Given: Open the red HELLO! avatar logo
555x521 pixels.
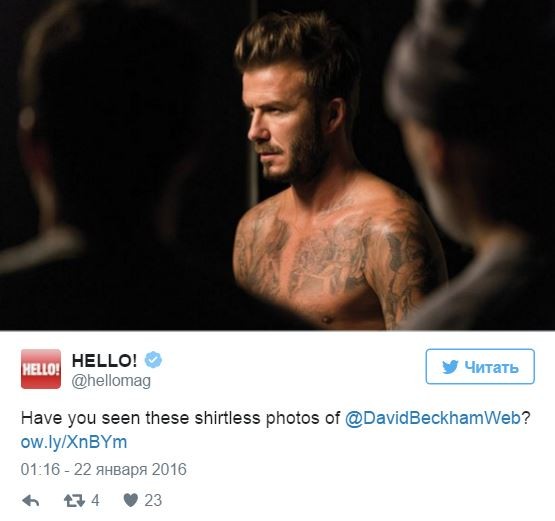Looking at the screenshot, I should pos(41,369).
